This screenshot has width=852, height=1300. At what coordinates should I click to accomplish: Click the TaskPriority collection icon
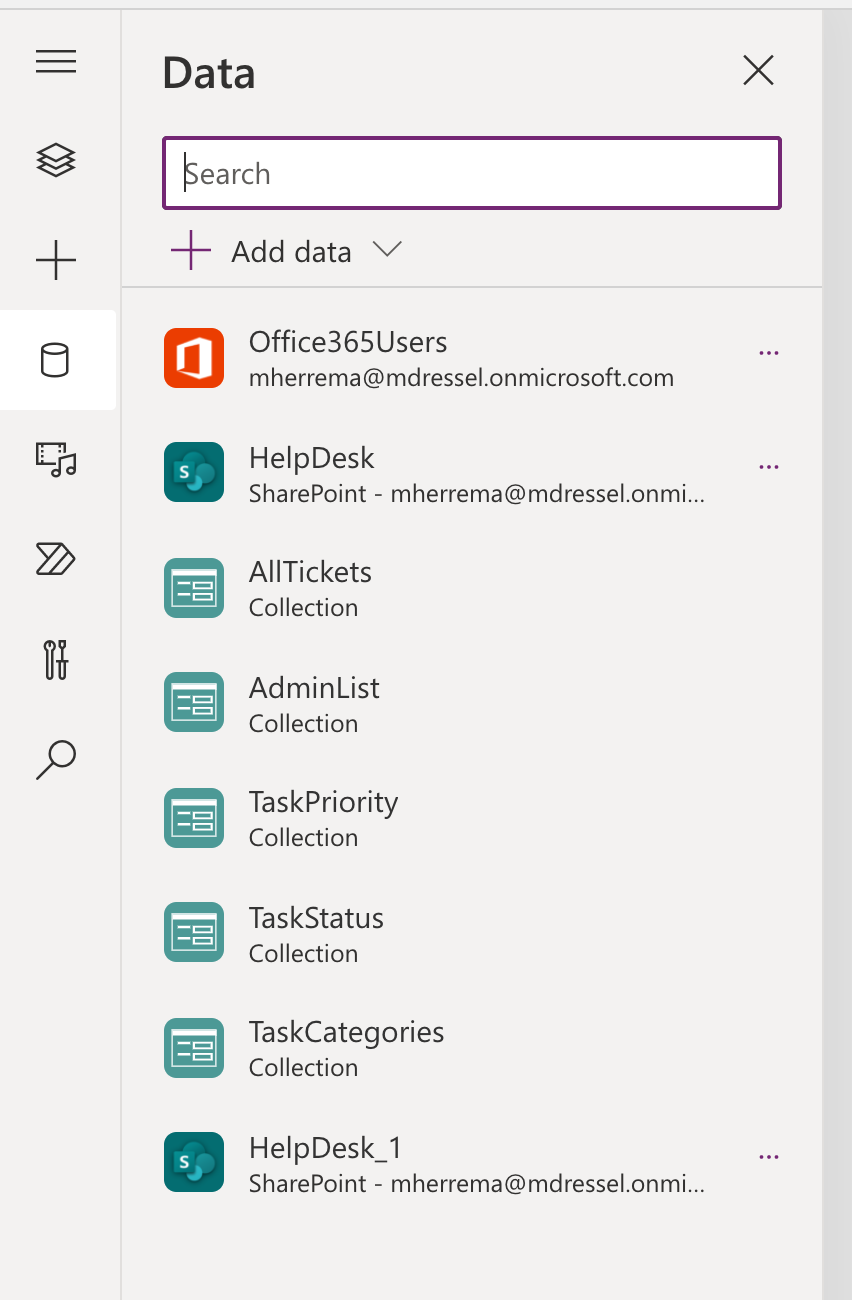(x=194, y=818)
